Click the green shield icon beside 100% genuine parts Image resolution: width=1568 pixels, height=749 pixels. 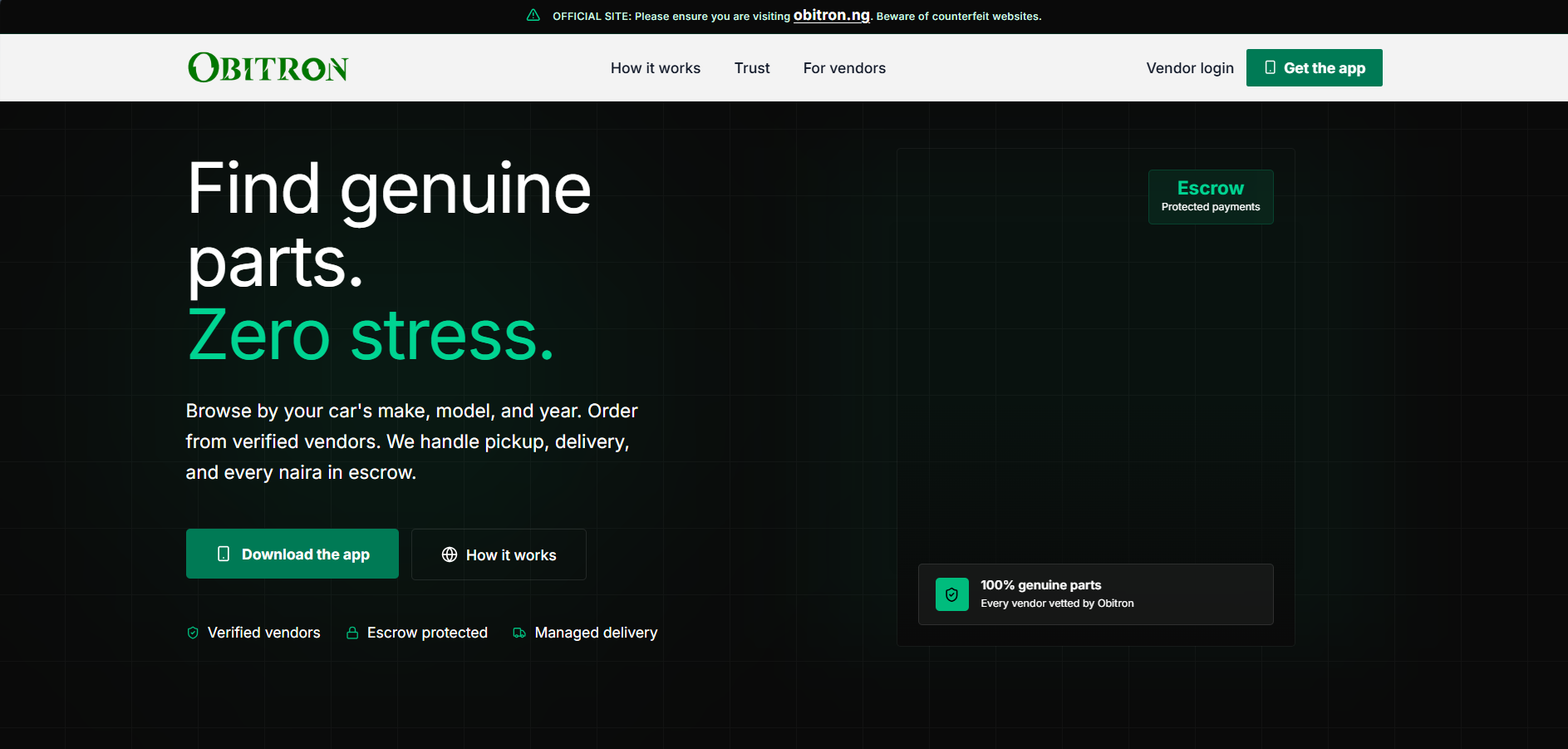click(951, 594)
